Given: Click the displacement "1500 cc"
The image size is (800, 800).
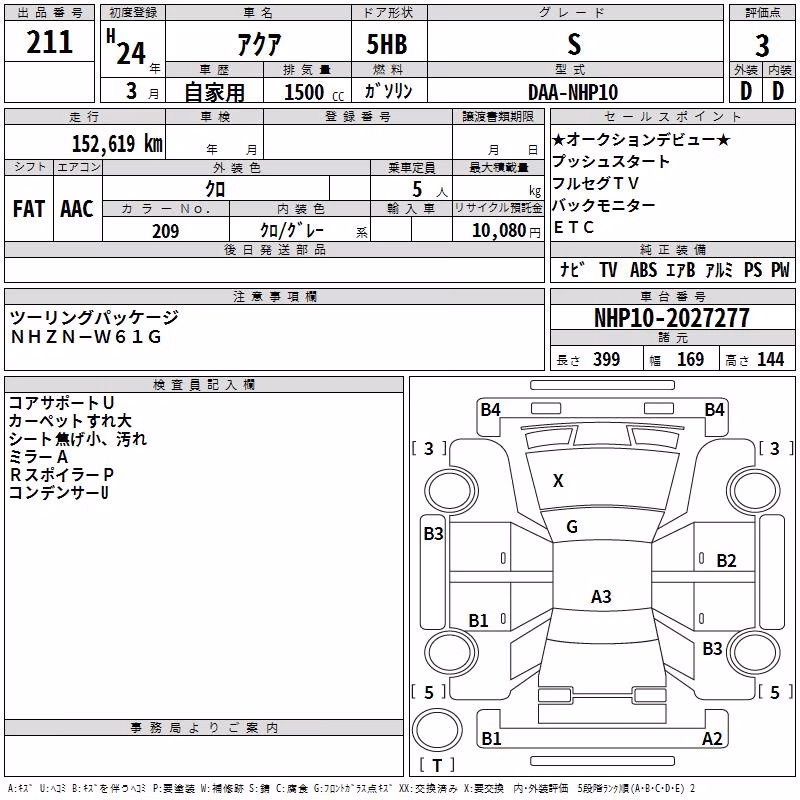Looking at the screenshot, I should coord(314,92).
